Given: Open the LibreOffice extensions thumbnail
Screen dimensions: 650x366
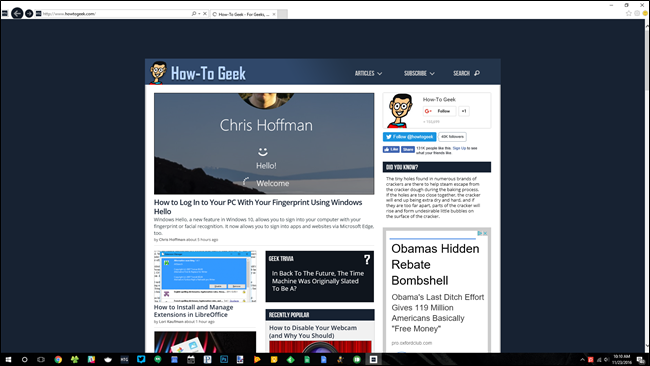Looking at the screenshot, I should [x=205, y=276].
